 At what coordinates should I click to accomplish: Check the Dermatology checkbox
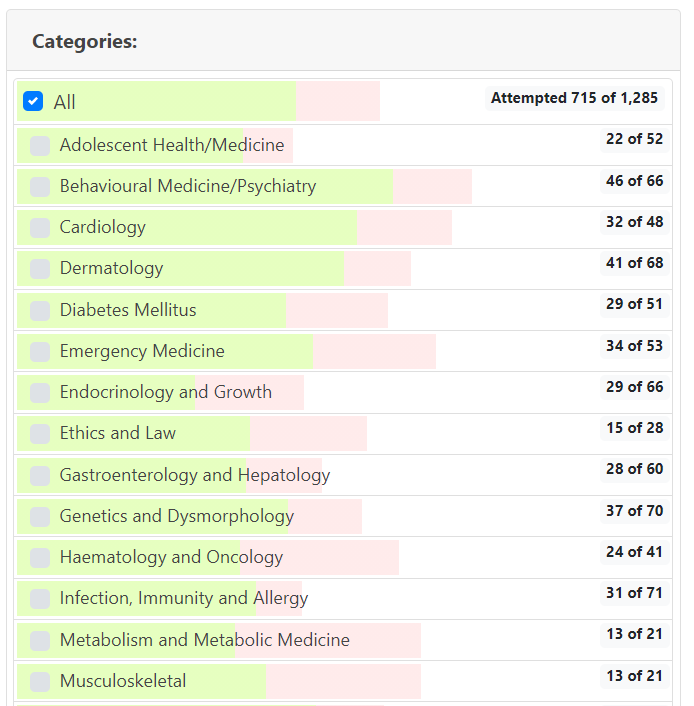tap(40, 269)
